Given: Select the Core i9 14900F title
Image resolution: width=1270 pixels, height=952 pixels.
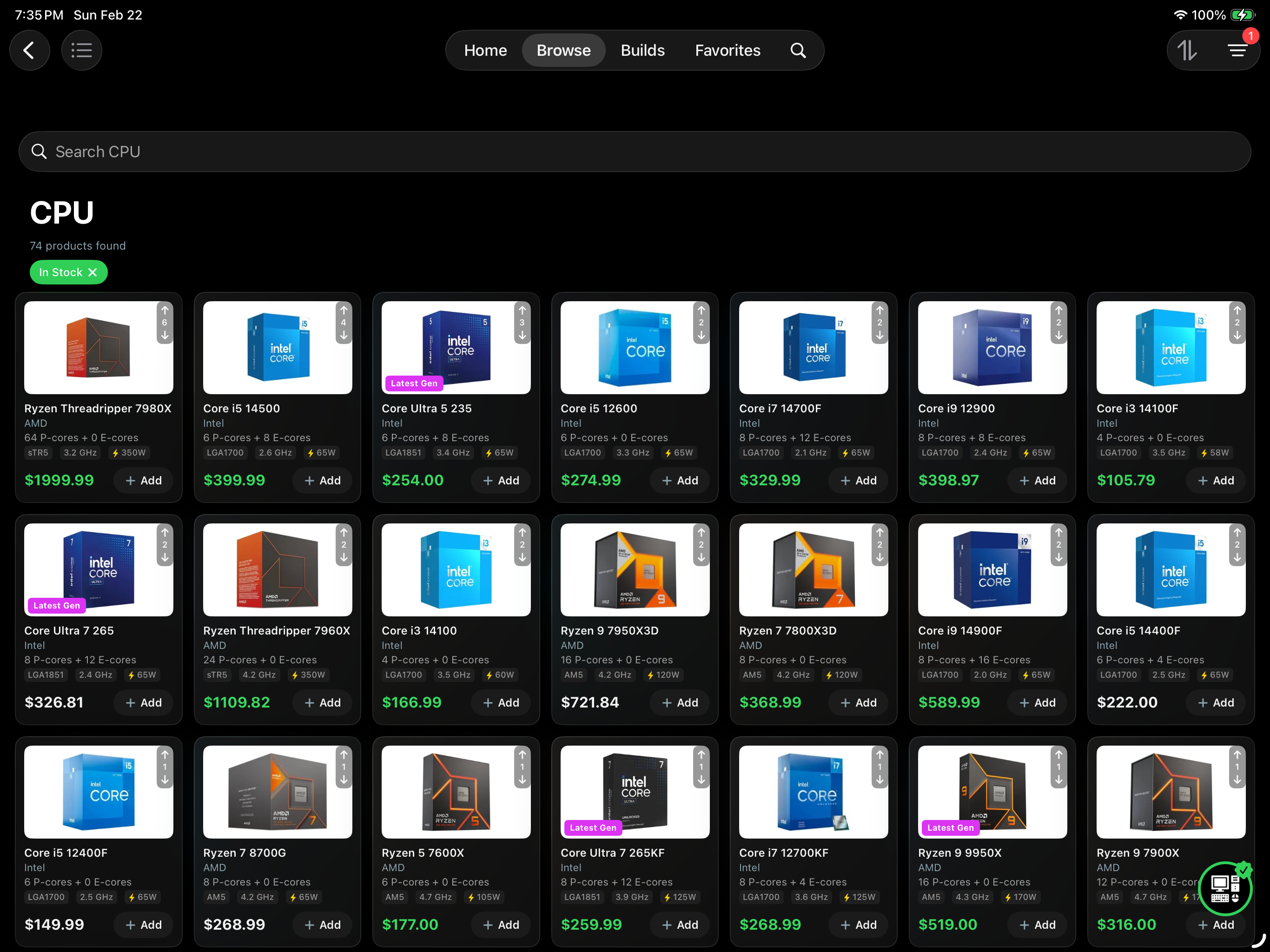Looking at the screenshot, I should (959, 631).
